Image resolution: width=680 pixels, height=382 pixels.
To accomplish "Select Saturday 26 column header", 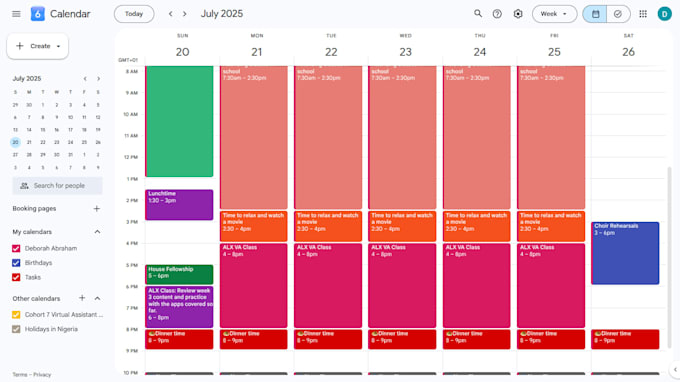I will [x=628, y=47].
